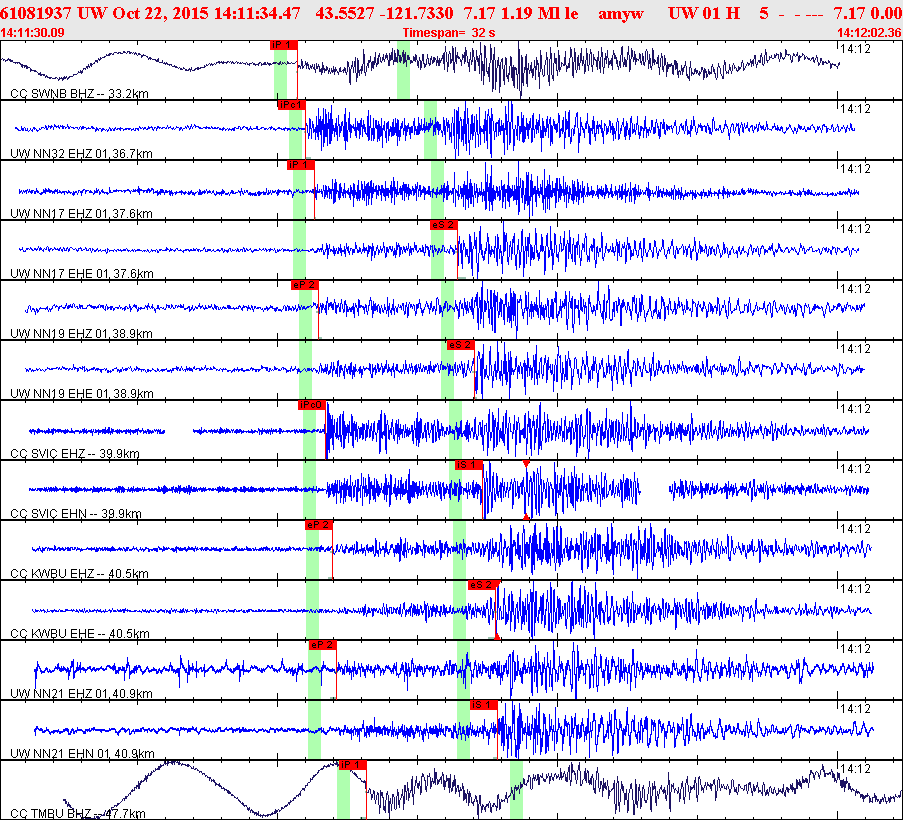The height and width of the screenshot is (820, 903).
Task: Click the eS 2 flag on NN17 EHE
Action: 444,225
